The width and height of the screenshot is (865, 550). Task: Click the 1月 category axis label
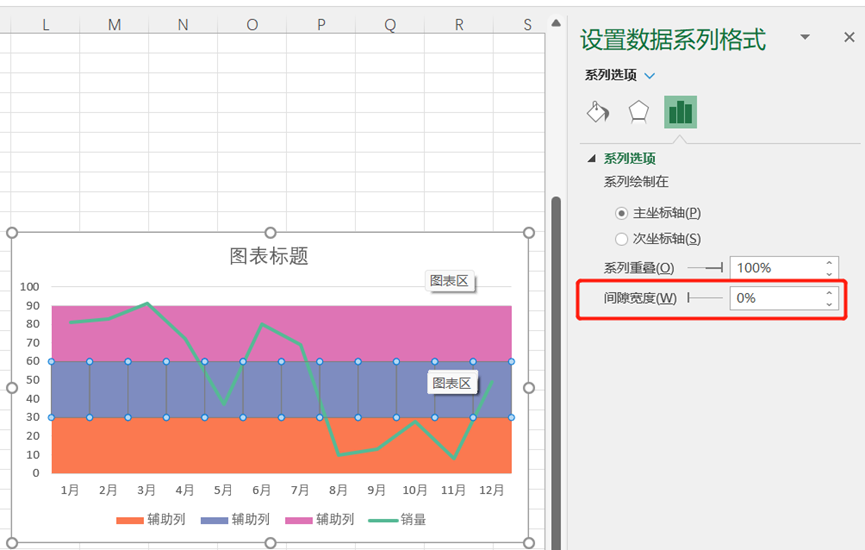click(70, 490)
